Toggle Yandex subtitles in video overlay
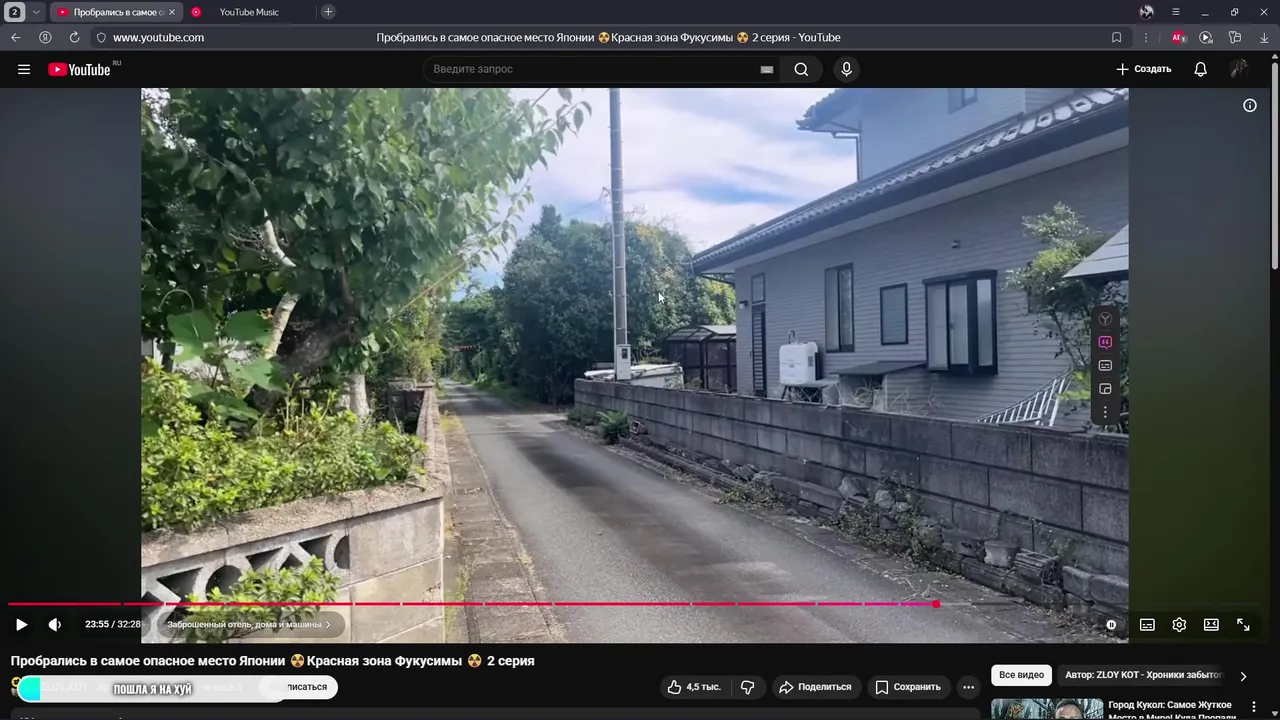Viewport: 1280px width, 720px height. (x=1105, y=366)
